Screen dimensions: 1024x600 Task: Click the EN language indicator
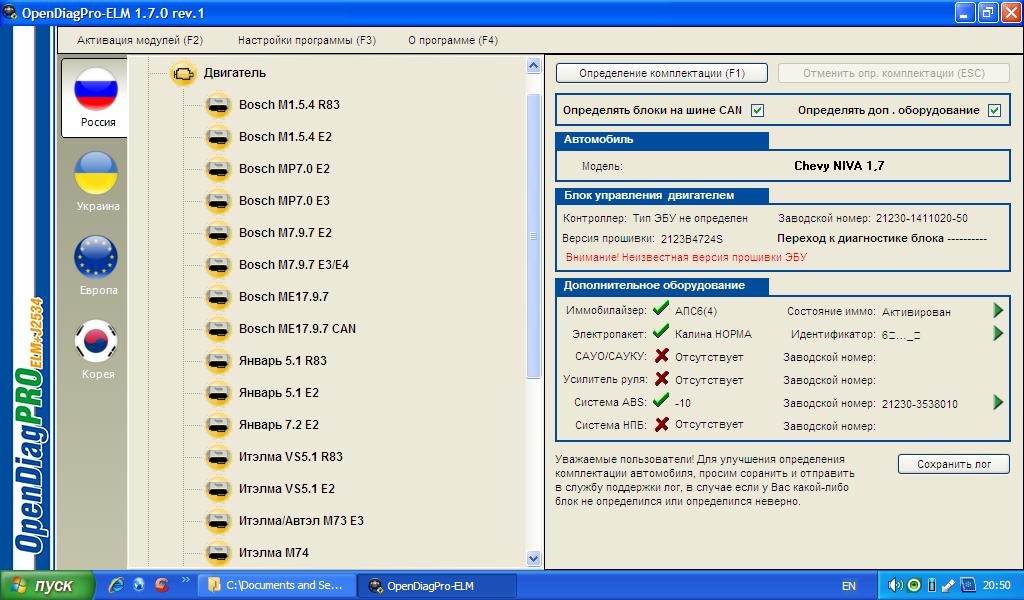tap(848, 586)
